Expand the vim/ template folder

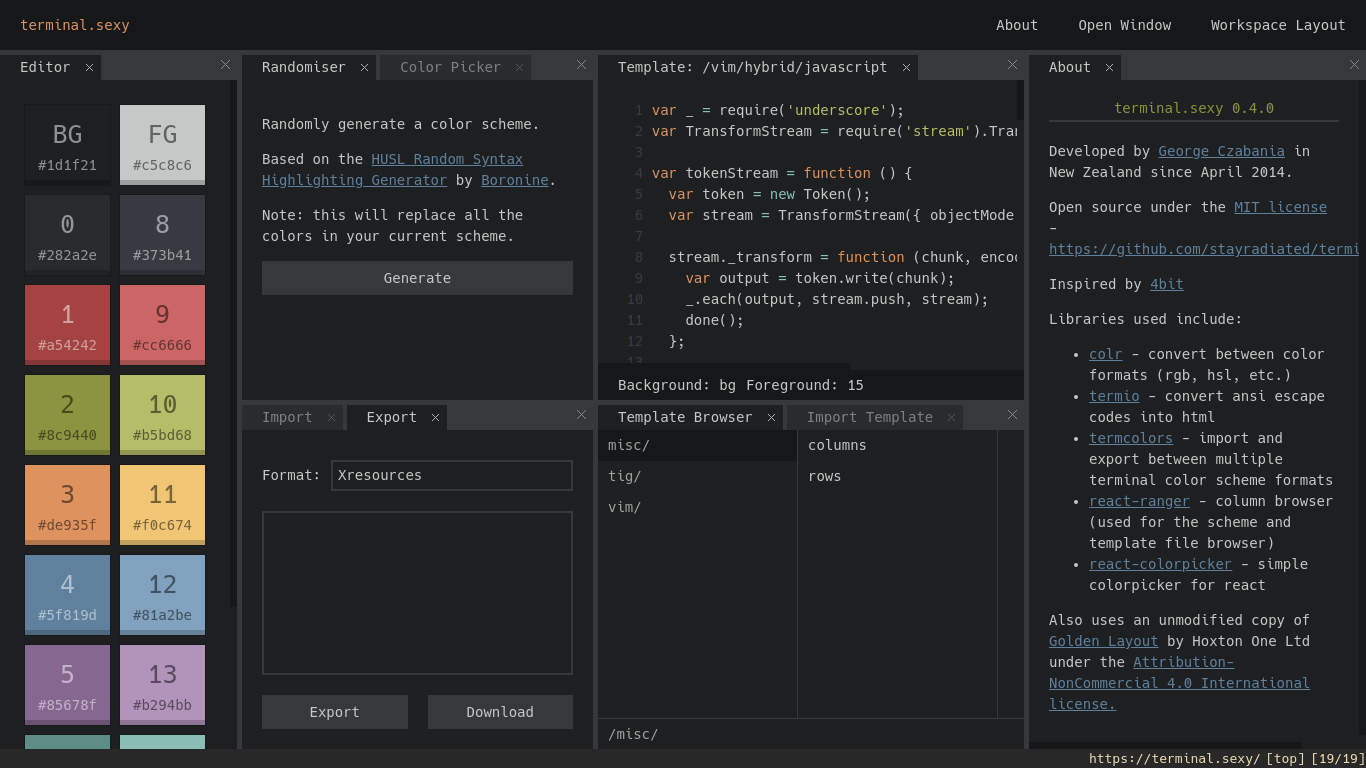point(627,507)
